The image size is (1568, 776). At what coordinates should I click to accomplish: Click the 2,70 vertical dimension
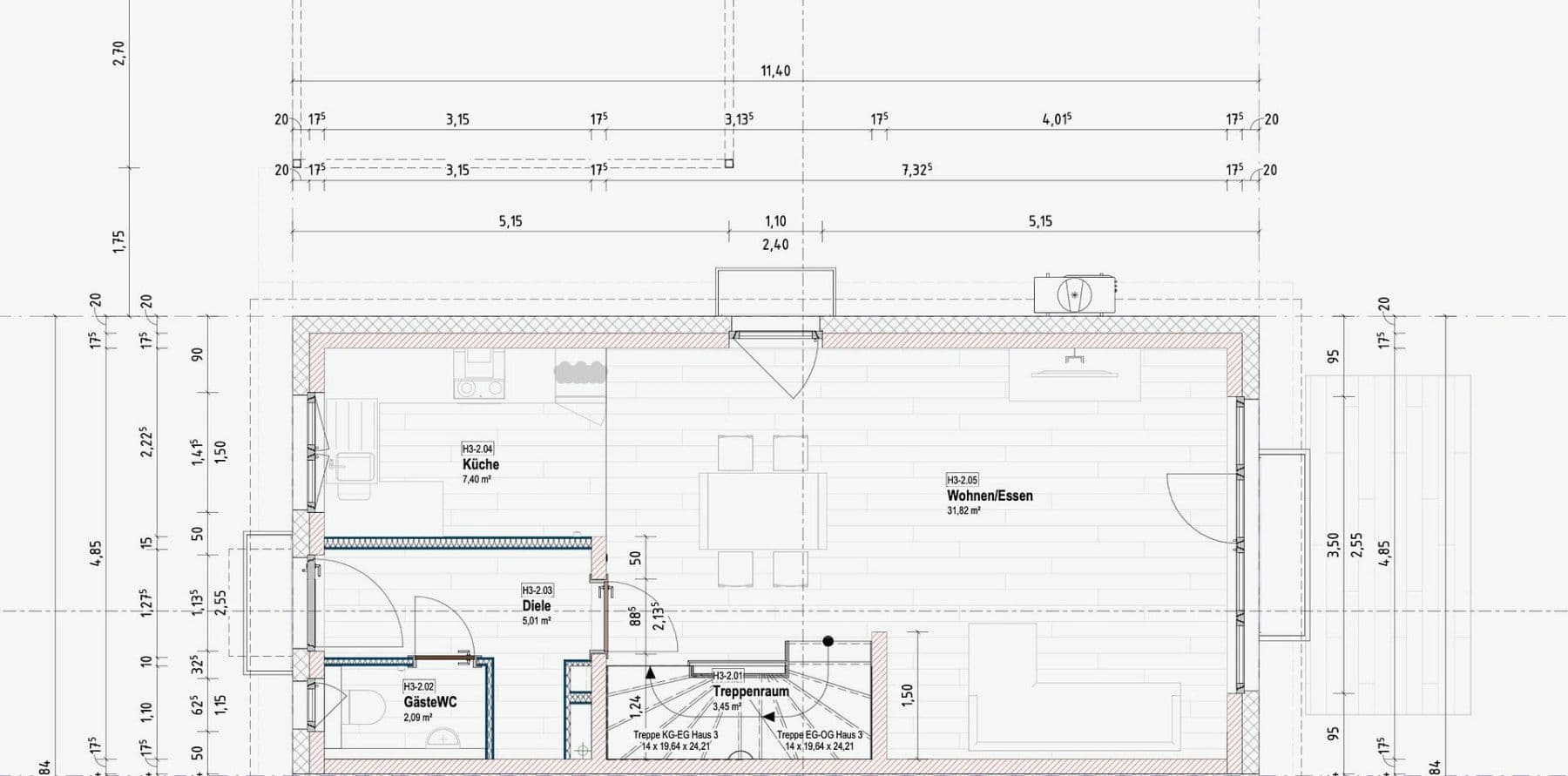[119, 52]
